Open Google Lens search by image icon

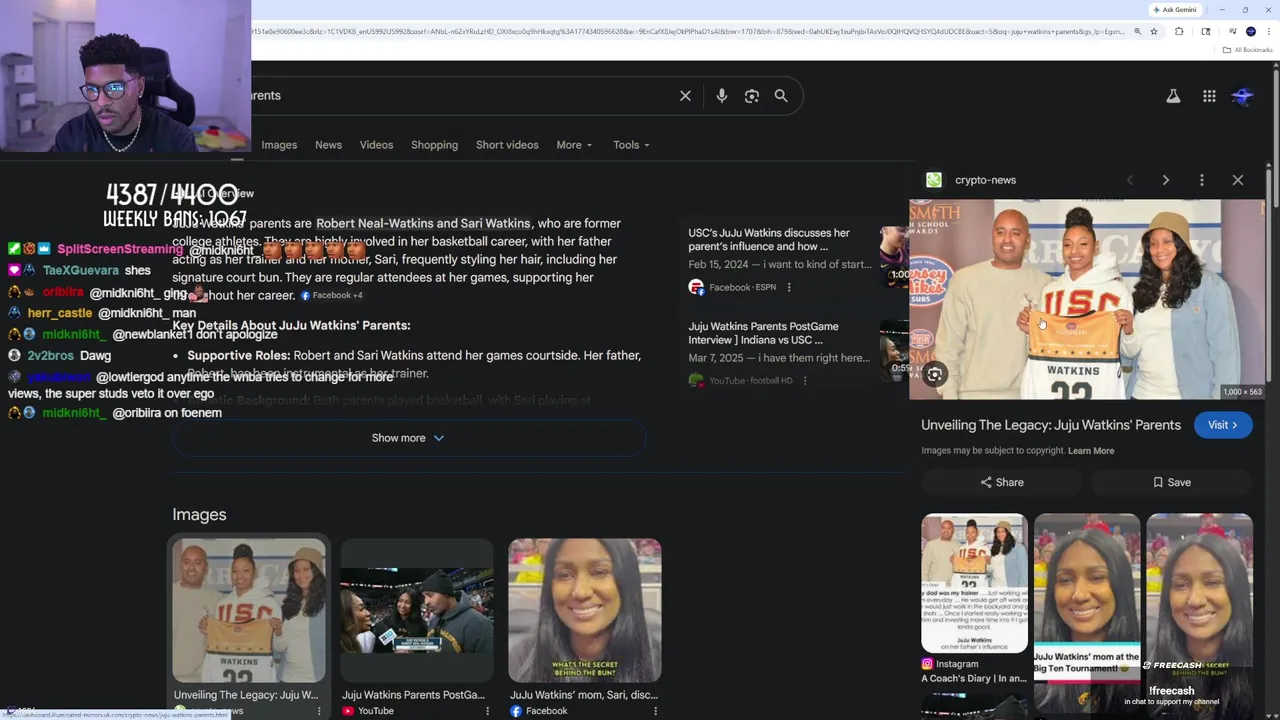point(752,96)
